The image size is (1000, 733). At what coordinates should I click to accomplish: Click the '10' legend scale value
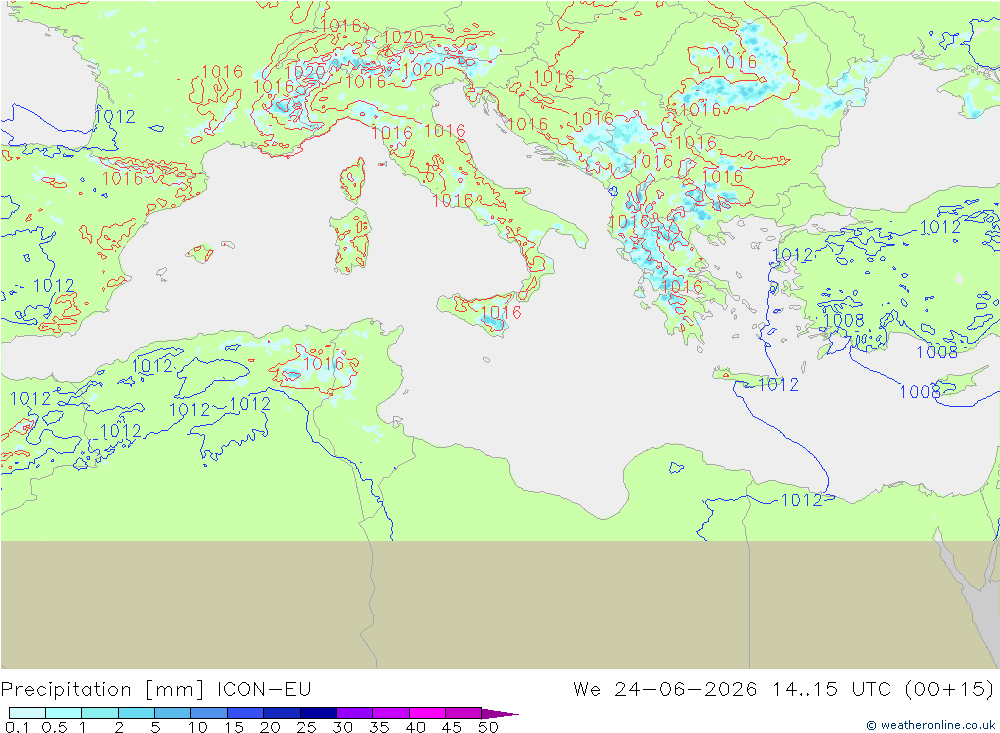(x=198, y=727)
